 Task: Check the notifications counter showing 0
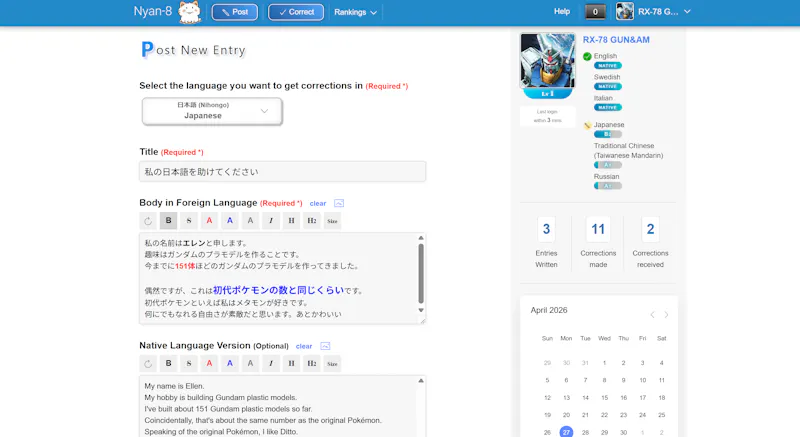tap(595, 12)
